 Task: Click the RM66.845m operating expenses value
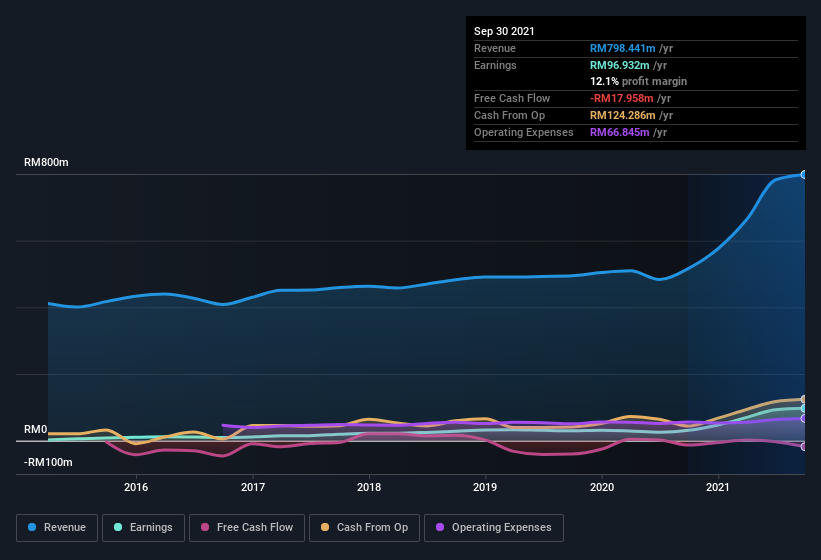point(619,132)
